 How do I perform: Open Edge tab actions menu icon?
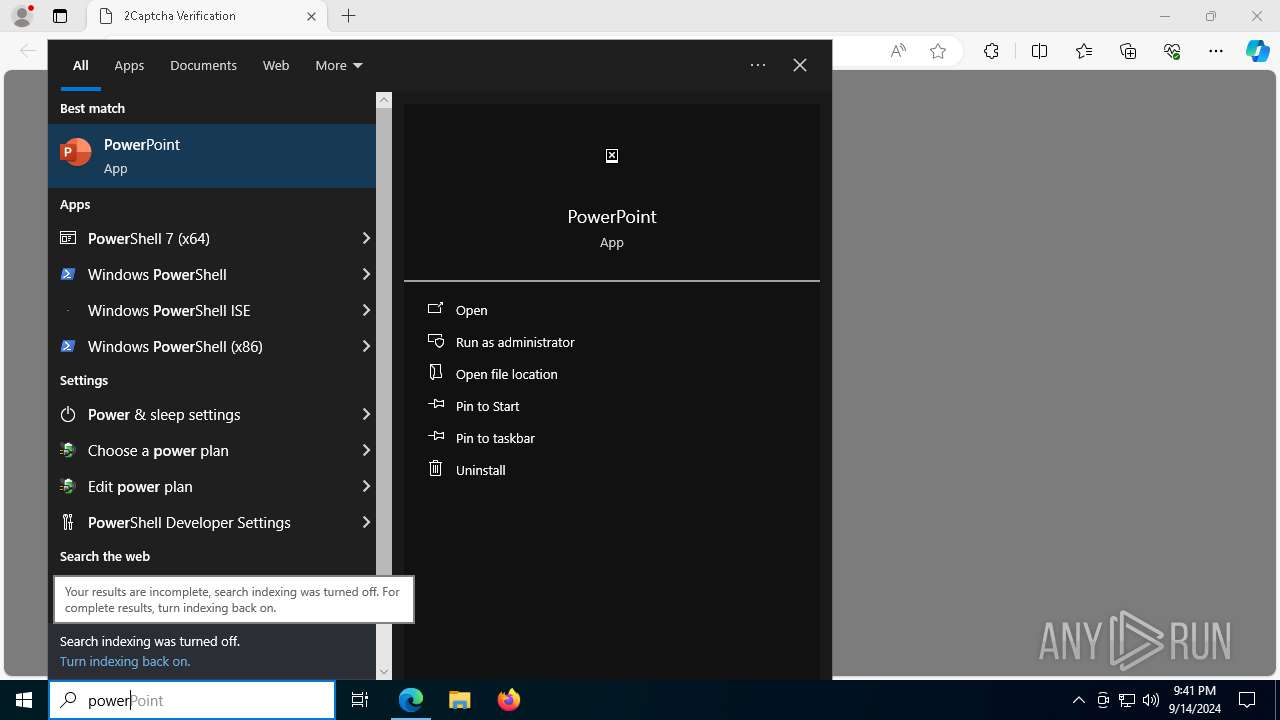pyautogui.click(x=60, y=16)
